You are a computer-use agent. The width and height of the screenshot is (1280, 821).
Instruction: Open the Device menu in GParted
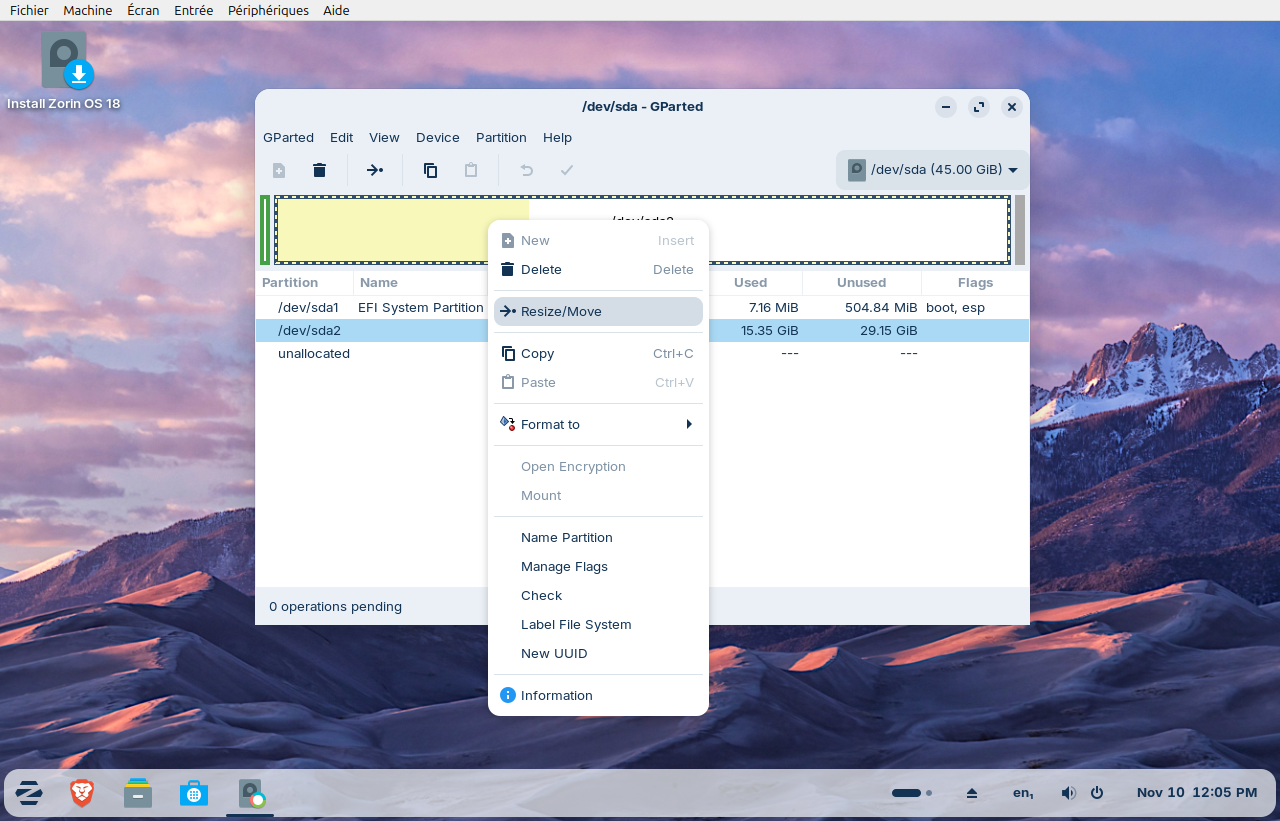tap(438, 138)
